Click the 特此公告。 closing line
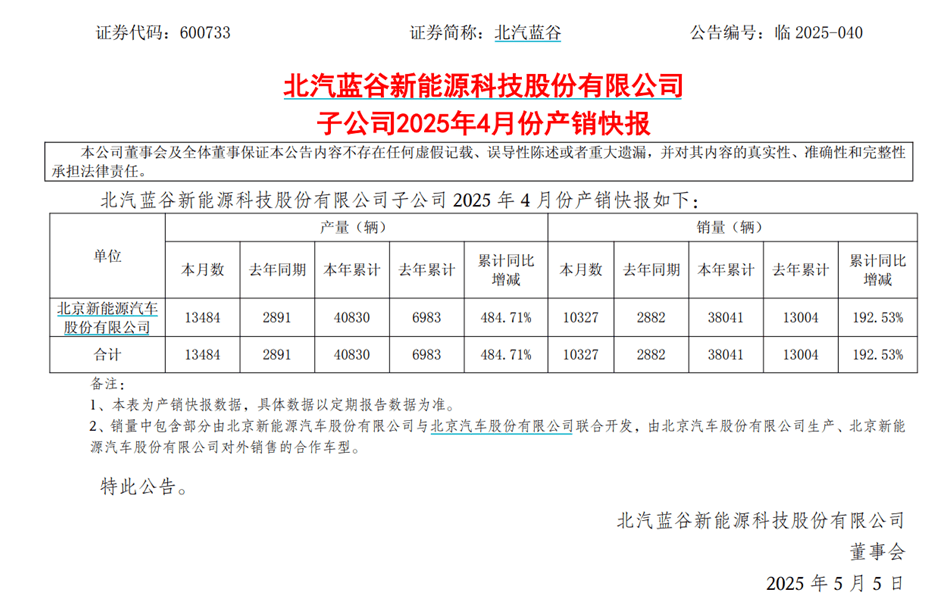Viewport: 946px width, 607px height. [x=145, y=486]
